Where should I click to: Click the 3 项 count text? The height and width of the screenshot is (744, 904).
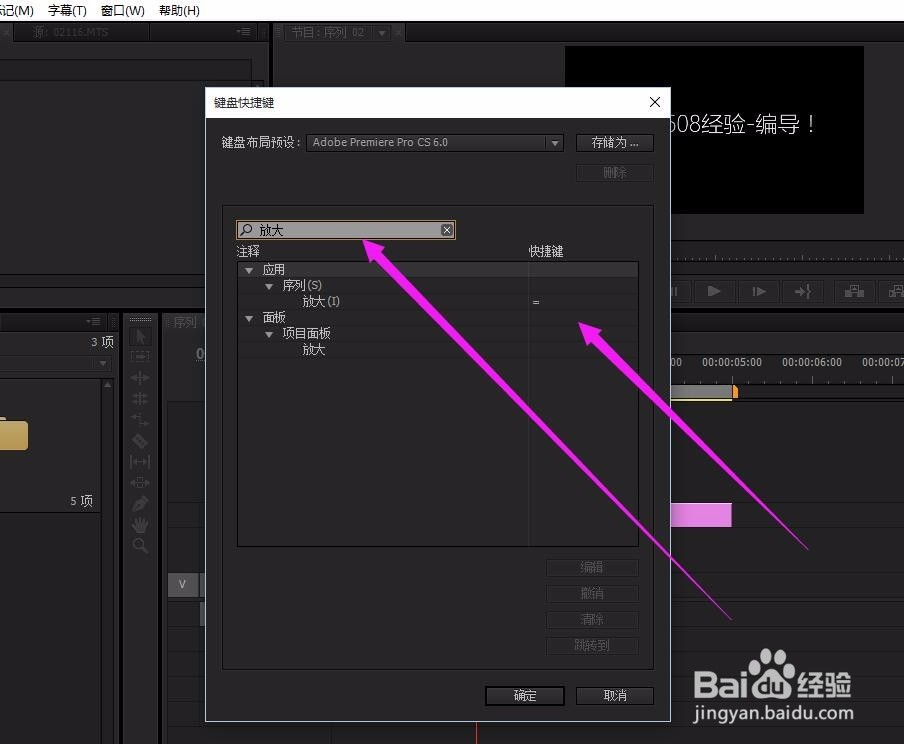[102, 342]
